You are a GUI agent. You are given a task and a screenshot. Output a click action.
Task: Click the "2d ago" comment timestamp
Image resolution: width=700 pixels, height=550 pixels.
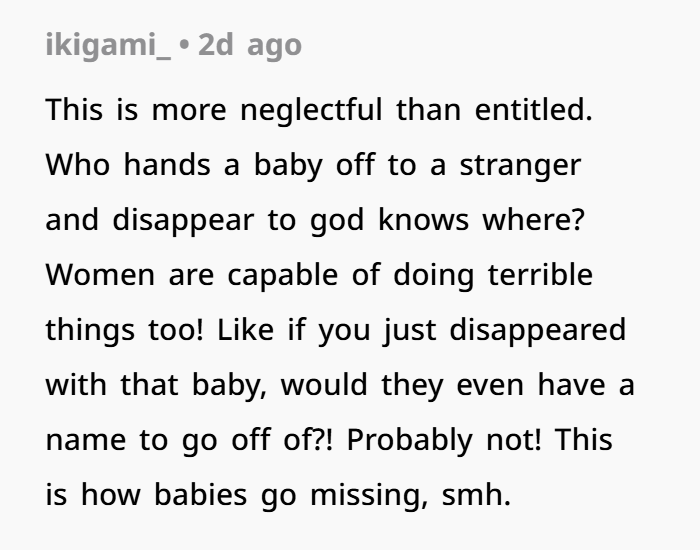250,47
